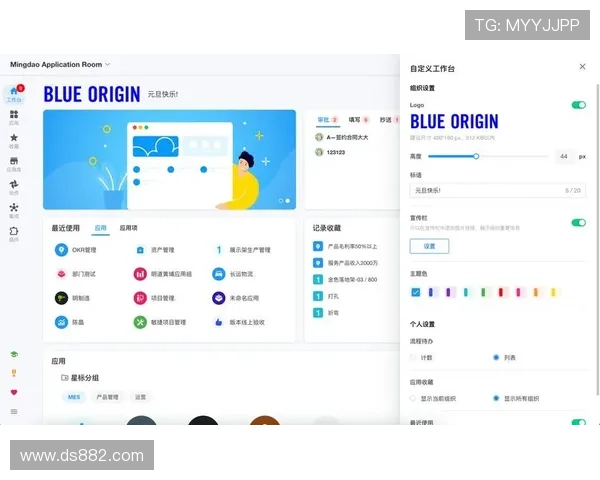
Task: Open the 工作台 home icon in sidebar
Action: click(14, 94)
